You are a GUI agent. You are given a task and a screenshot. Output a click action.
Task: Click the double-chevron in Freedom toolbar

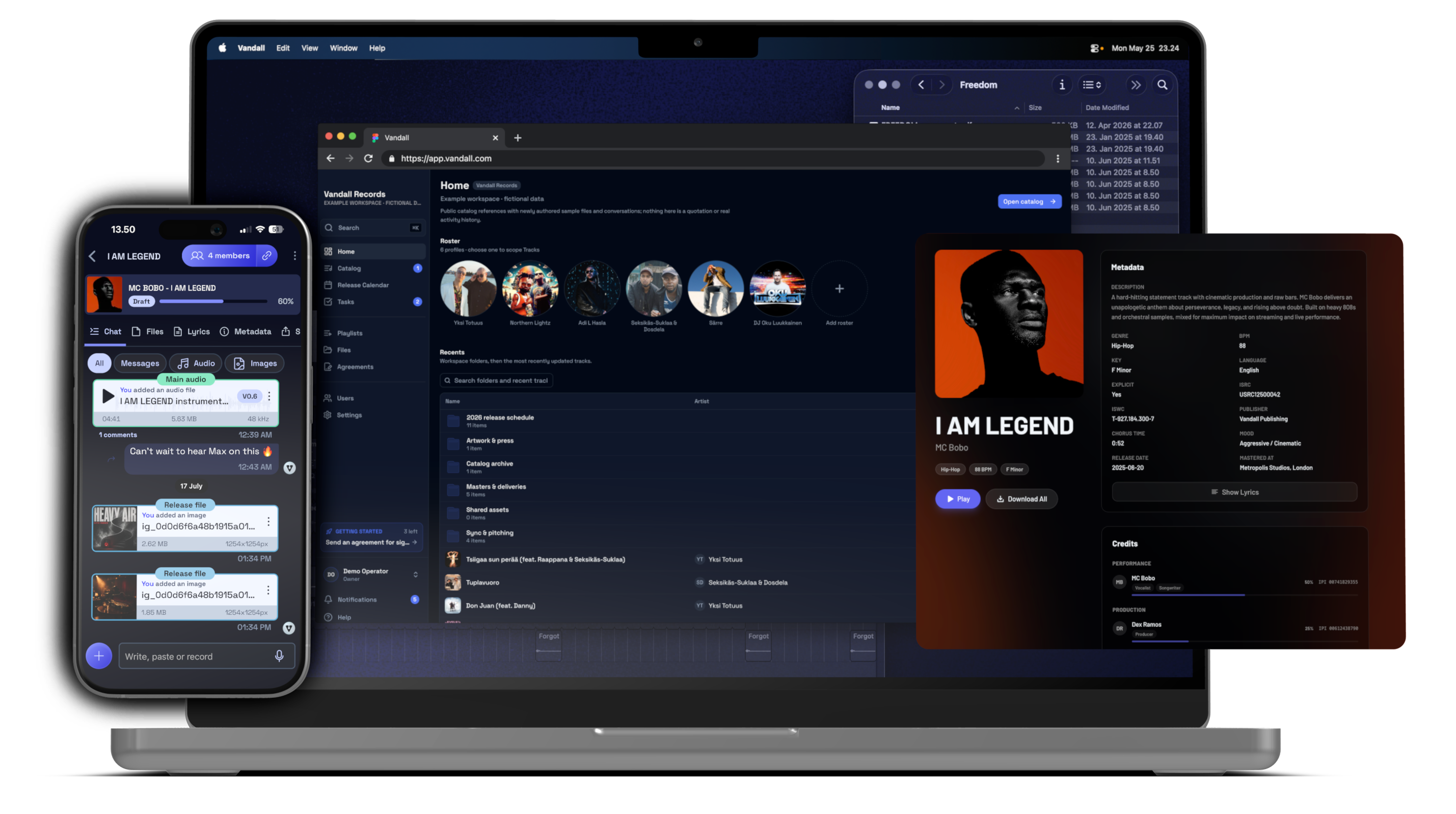[1136, 85]
